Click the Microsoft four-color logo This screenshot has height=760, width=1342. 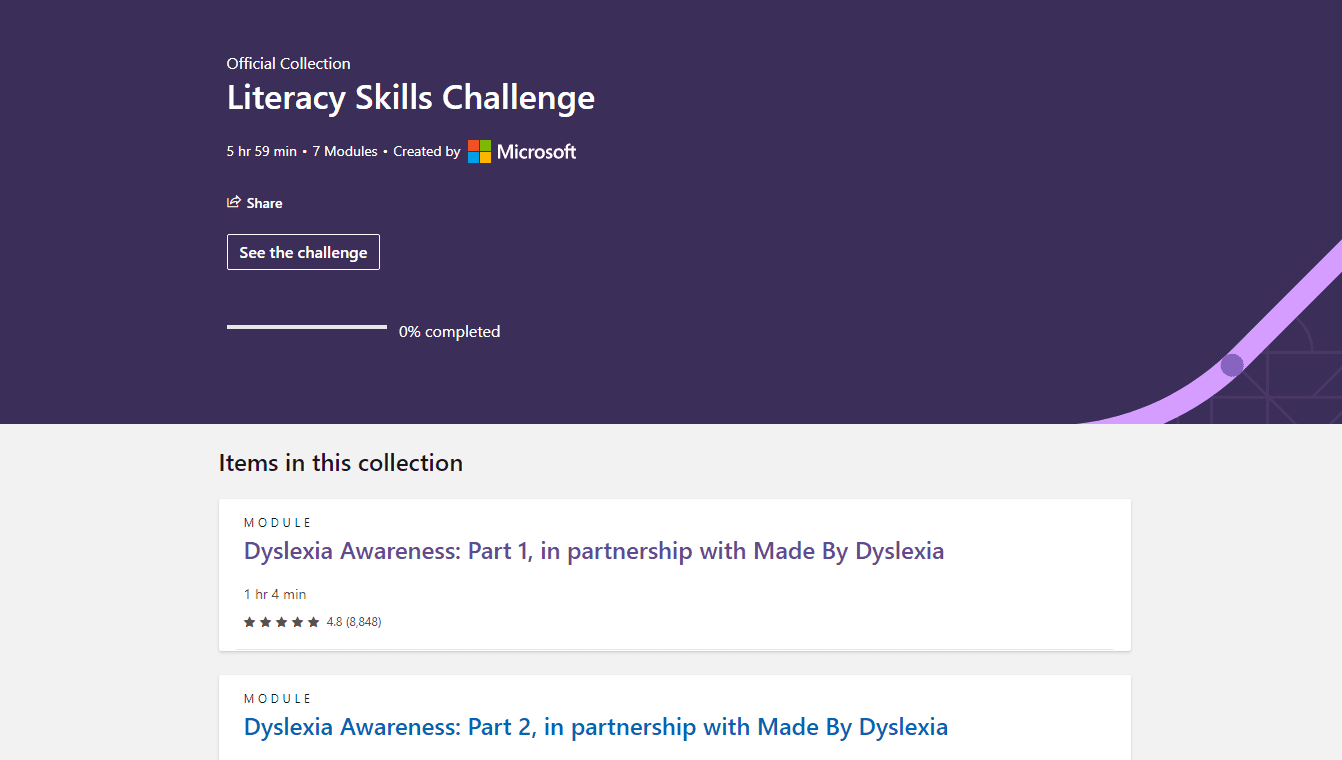click(479, 152)
